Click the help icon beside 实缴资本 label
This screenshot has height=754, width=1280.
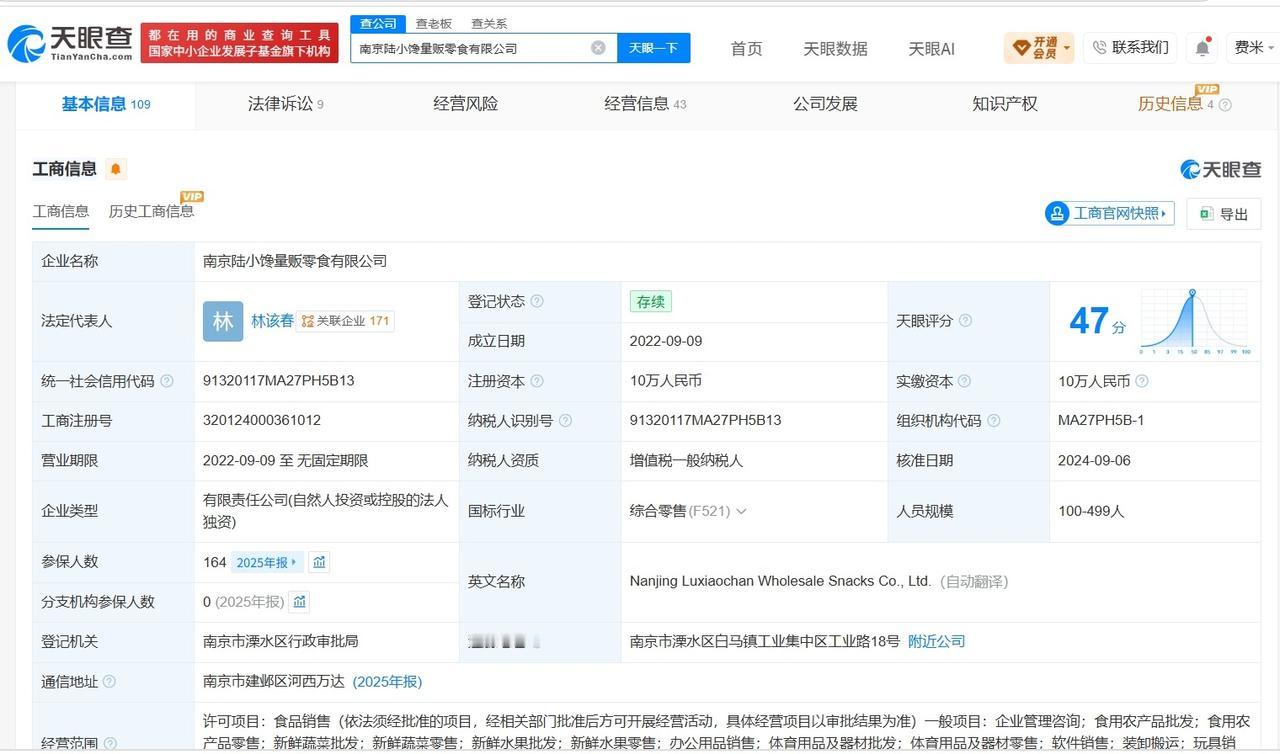(x=964, y=381)
